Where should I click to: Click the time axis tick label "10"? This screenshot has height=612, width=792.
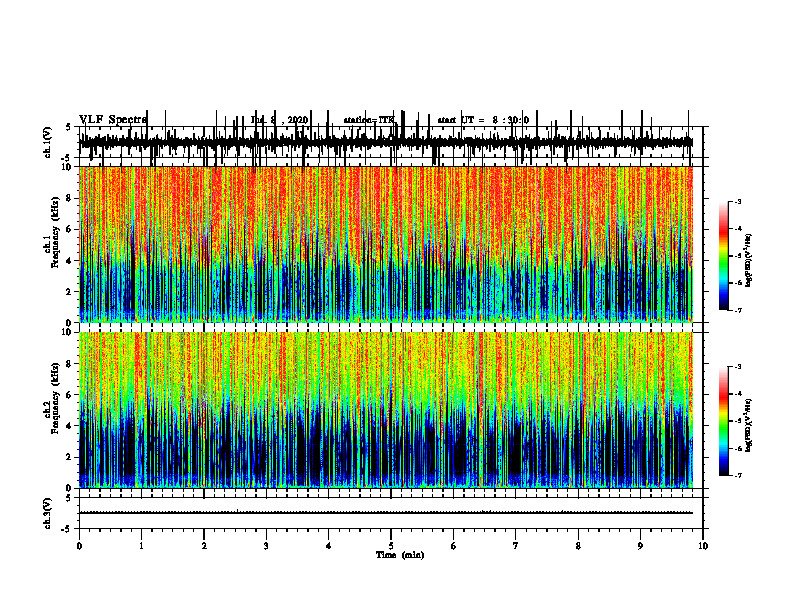(703, 546)
